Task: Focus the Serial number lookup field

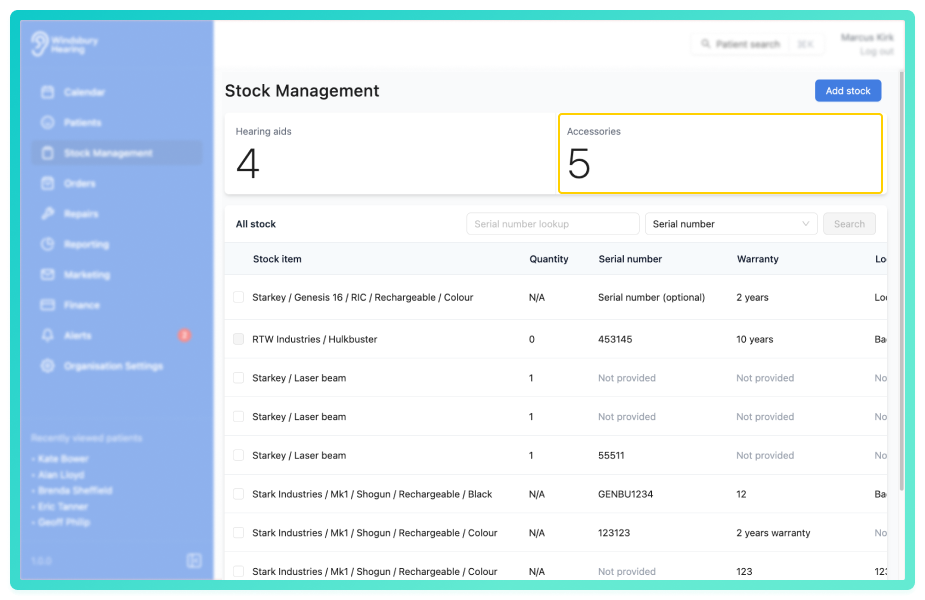Action: tap(553, 224)
